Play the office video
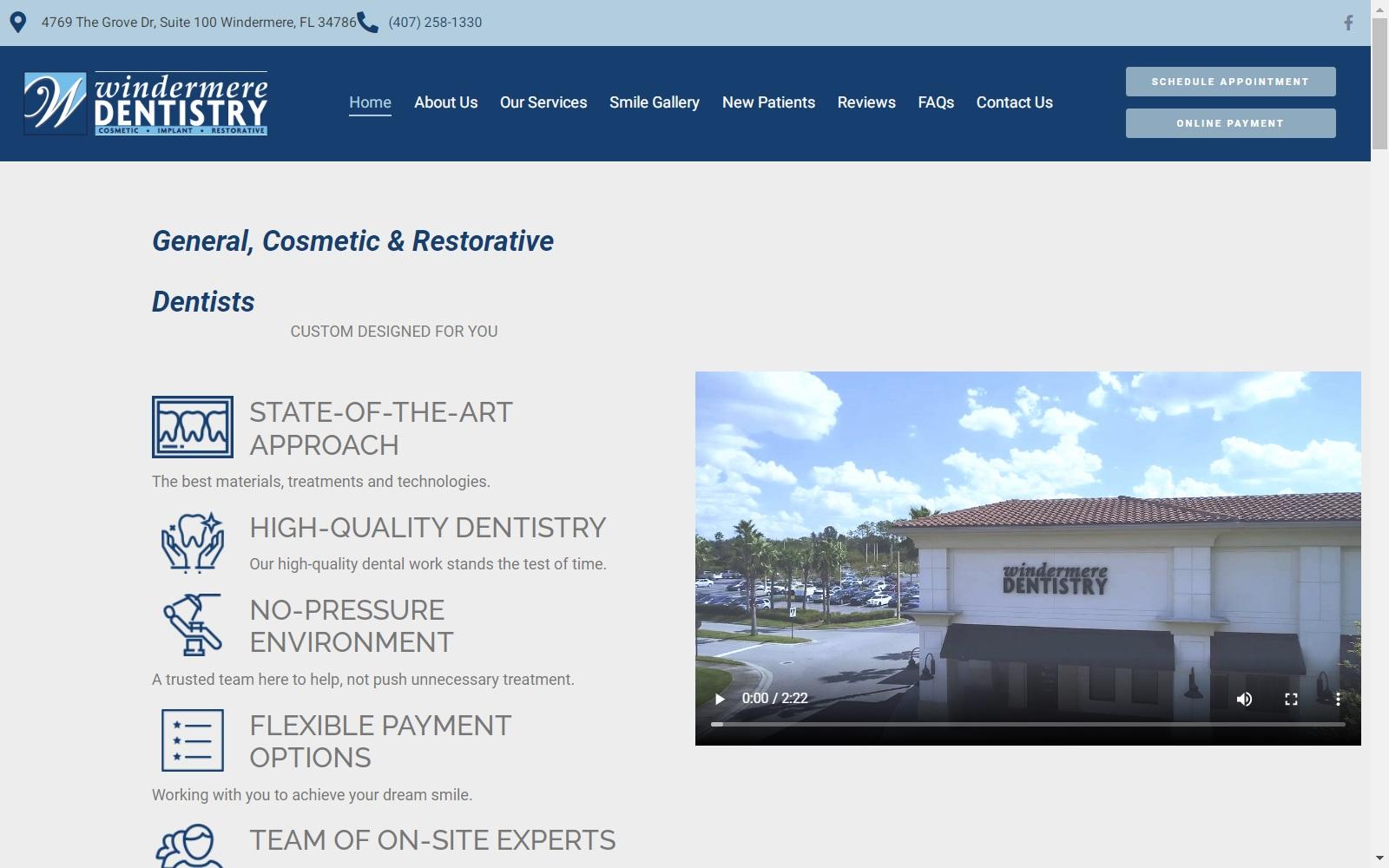The height and width of the screenshot is (868, 1389). point(719,699)
